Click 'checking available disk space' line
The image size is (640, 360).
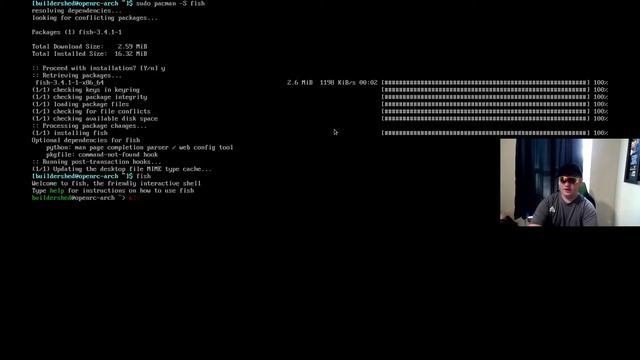click(95, 119)
